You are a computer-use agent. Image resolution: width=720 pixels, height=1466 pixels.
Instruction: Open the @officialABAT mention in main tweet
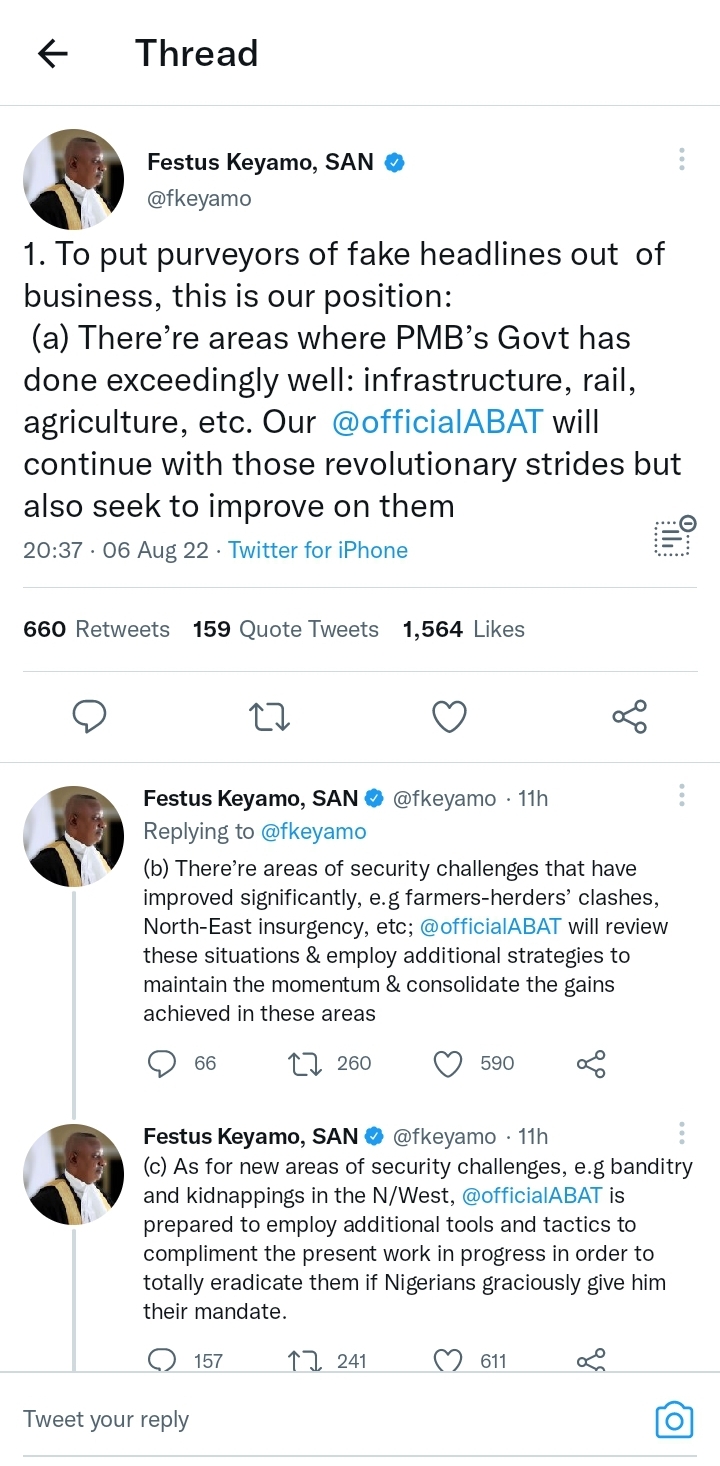[x=437, y=422]
